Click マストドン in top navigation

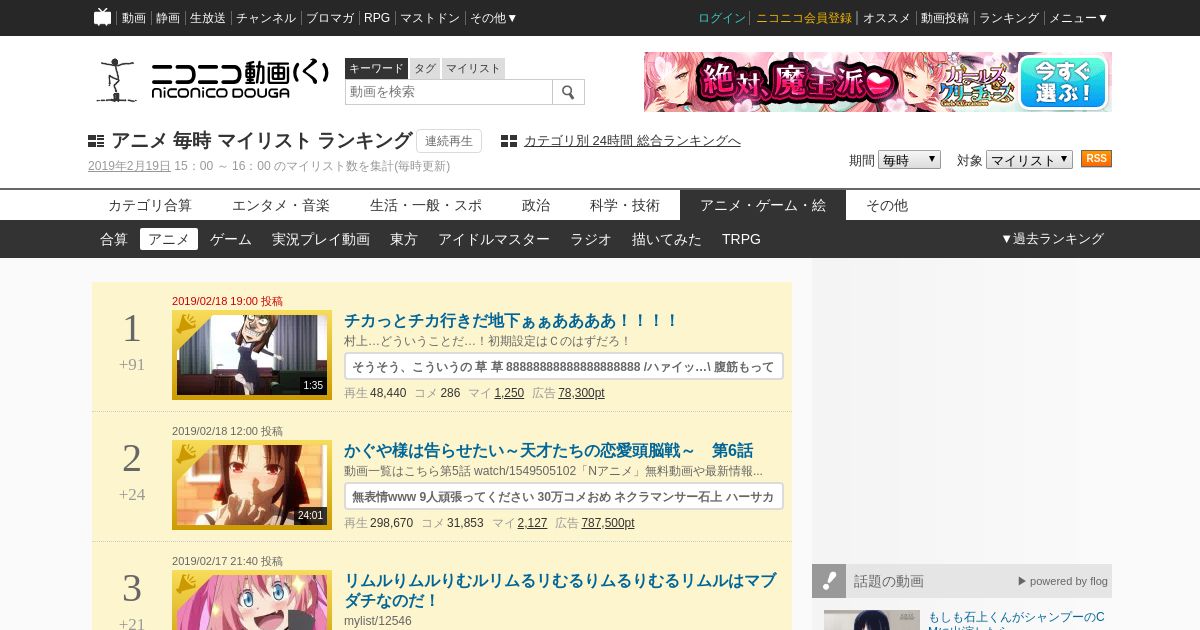(x=430, y=18)
